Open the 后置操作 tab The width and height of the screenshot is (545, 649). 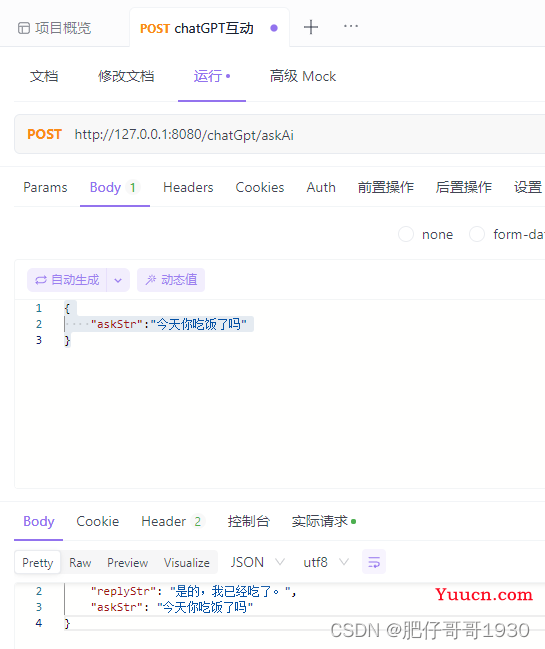[463, 187]
